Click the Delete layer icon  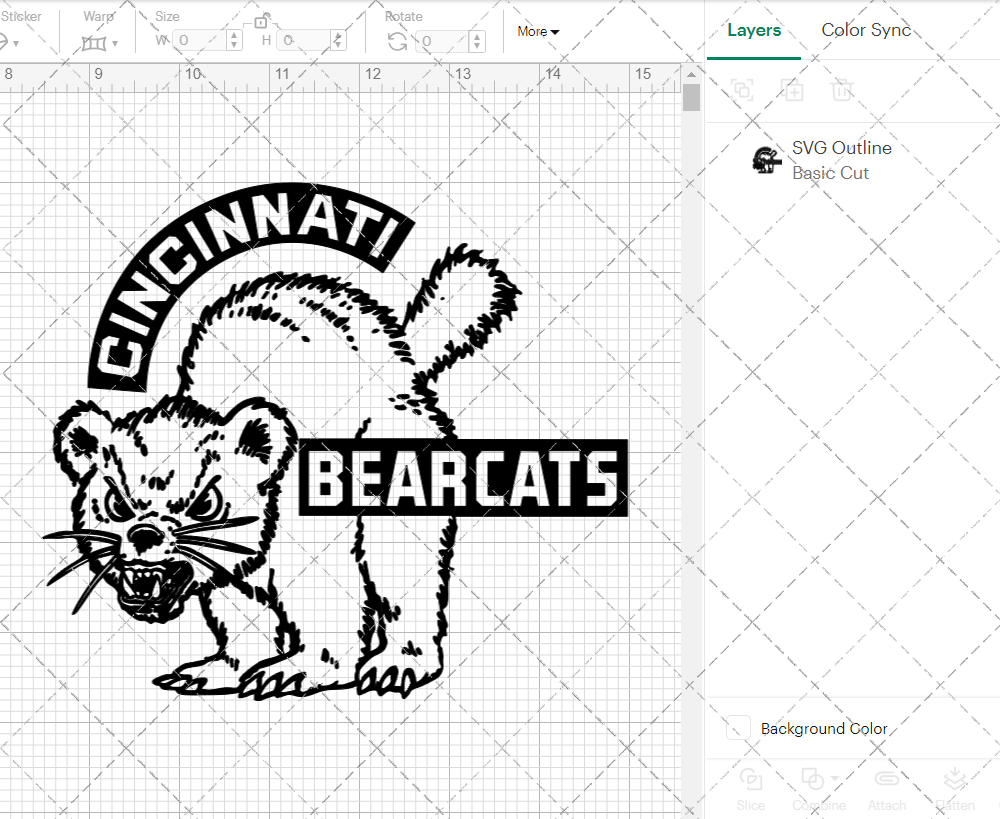coord(842,91)
